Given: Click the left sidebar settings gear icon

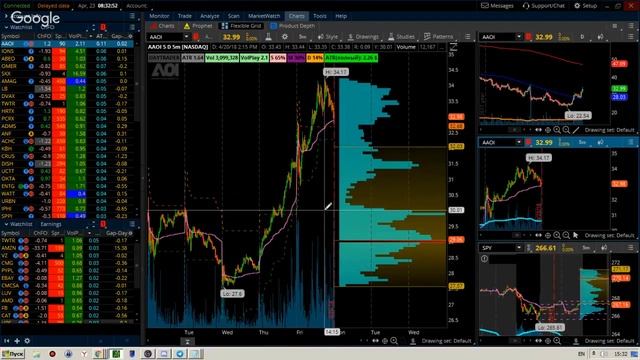Looking at the screenshot, I should [27, 341].
